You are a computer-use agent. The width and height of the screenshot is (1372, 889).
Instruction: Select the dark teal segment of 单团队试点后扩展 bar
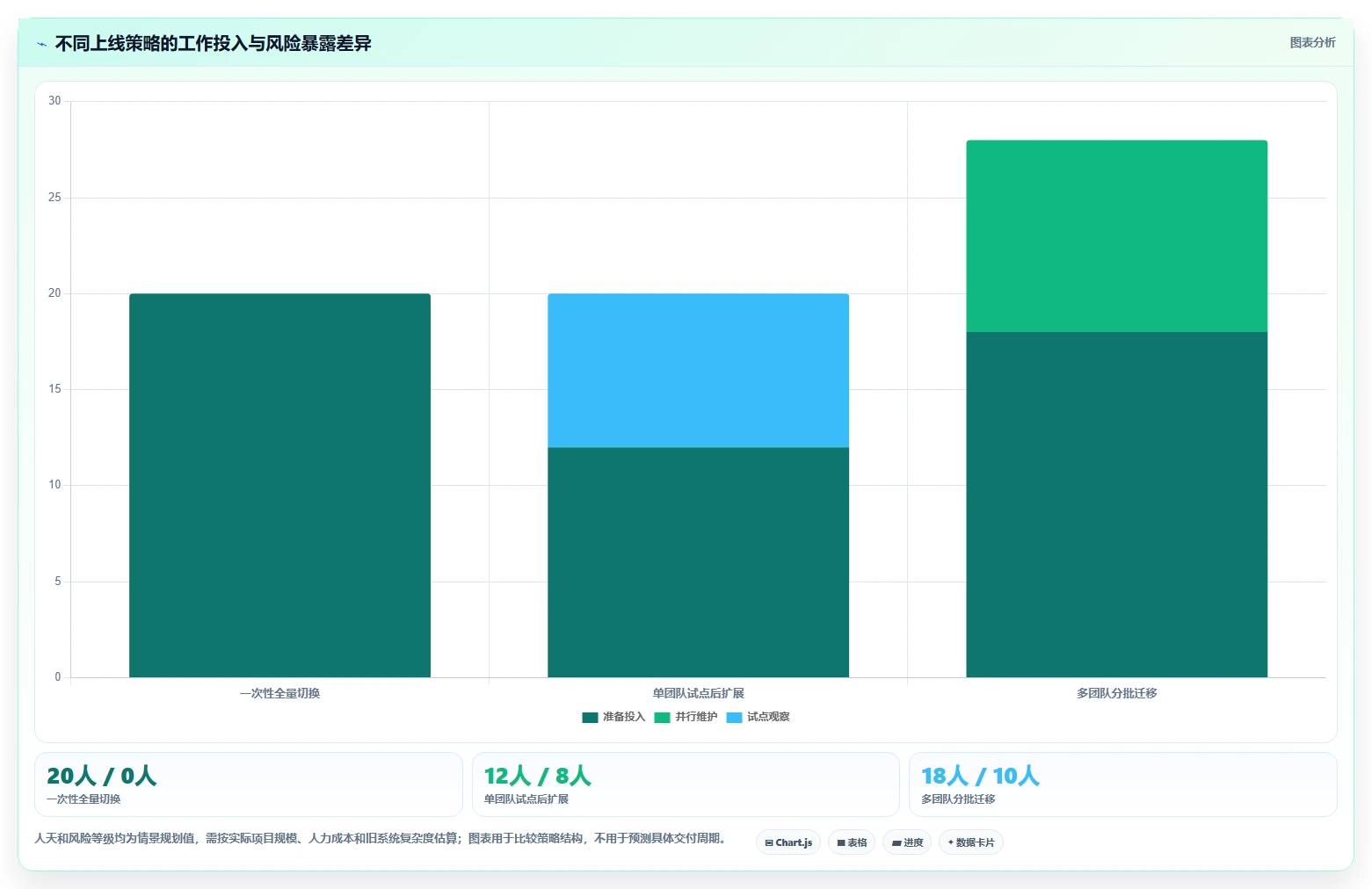tap(698, 562)
